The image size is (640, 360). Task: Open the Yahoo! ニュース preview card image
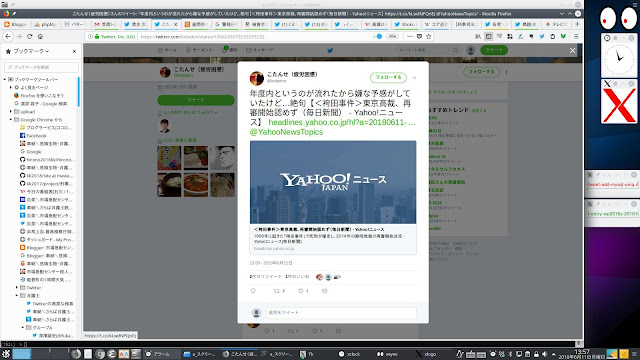(x=333, y=182)
